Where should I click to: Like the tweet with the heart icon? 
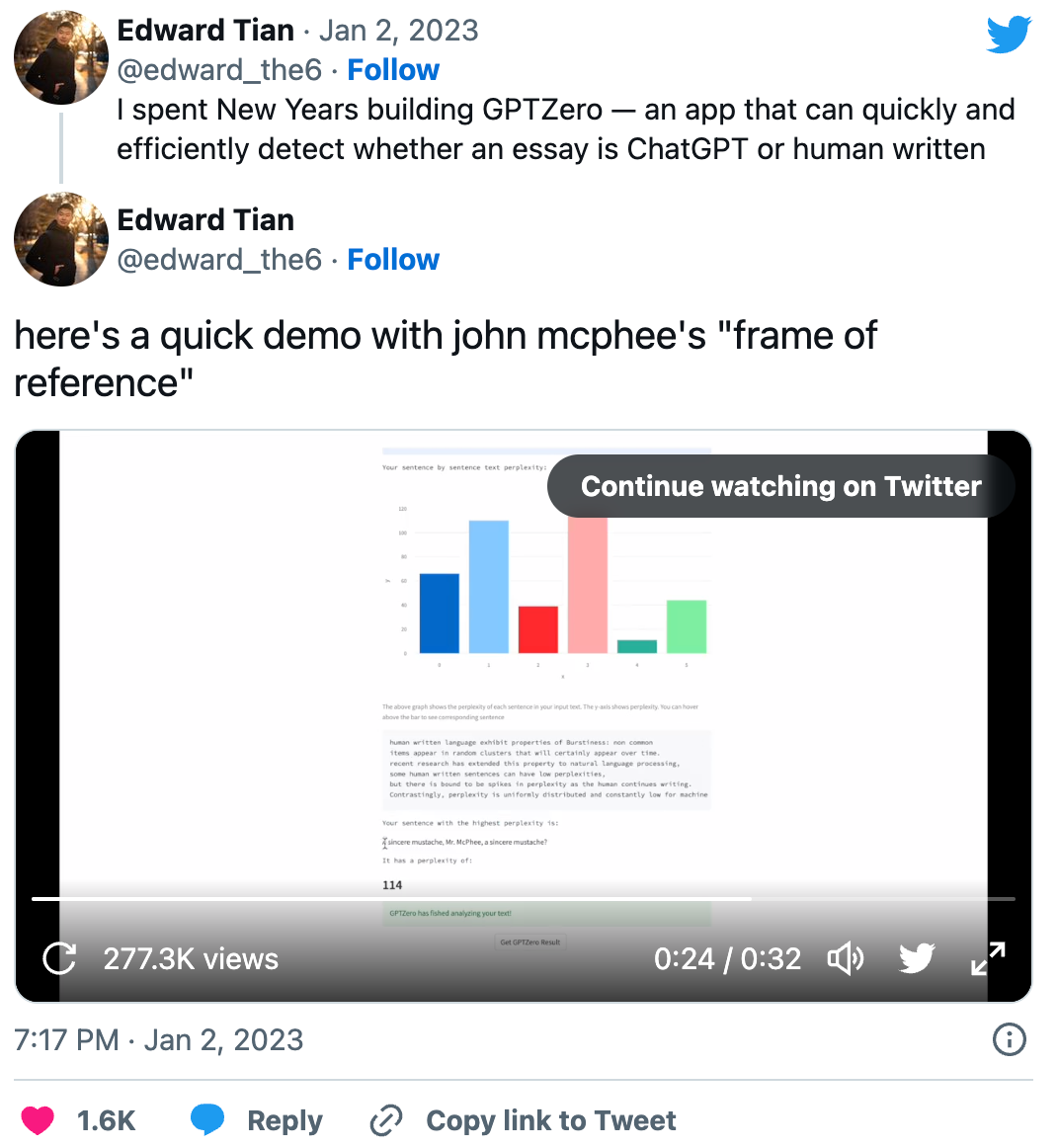click(38, 1120)
